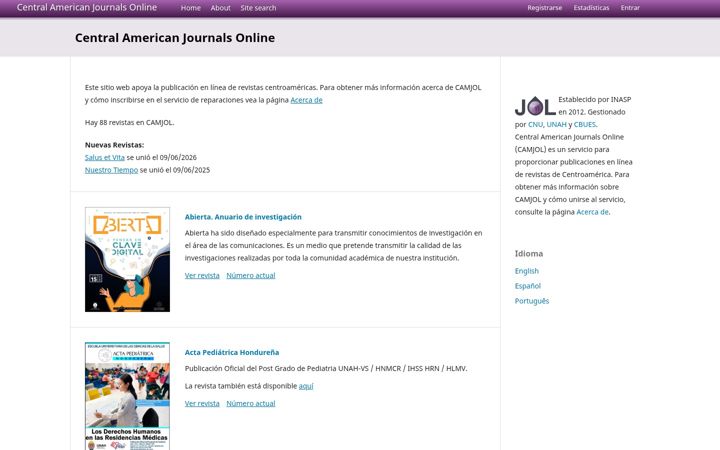Screen dimensions: 720x450
Task: Open the Acta Pediátrica Hondureña cover thumbnail
Action: click(x=127, y=396)
